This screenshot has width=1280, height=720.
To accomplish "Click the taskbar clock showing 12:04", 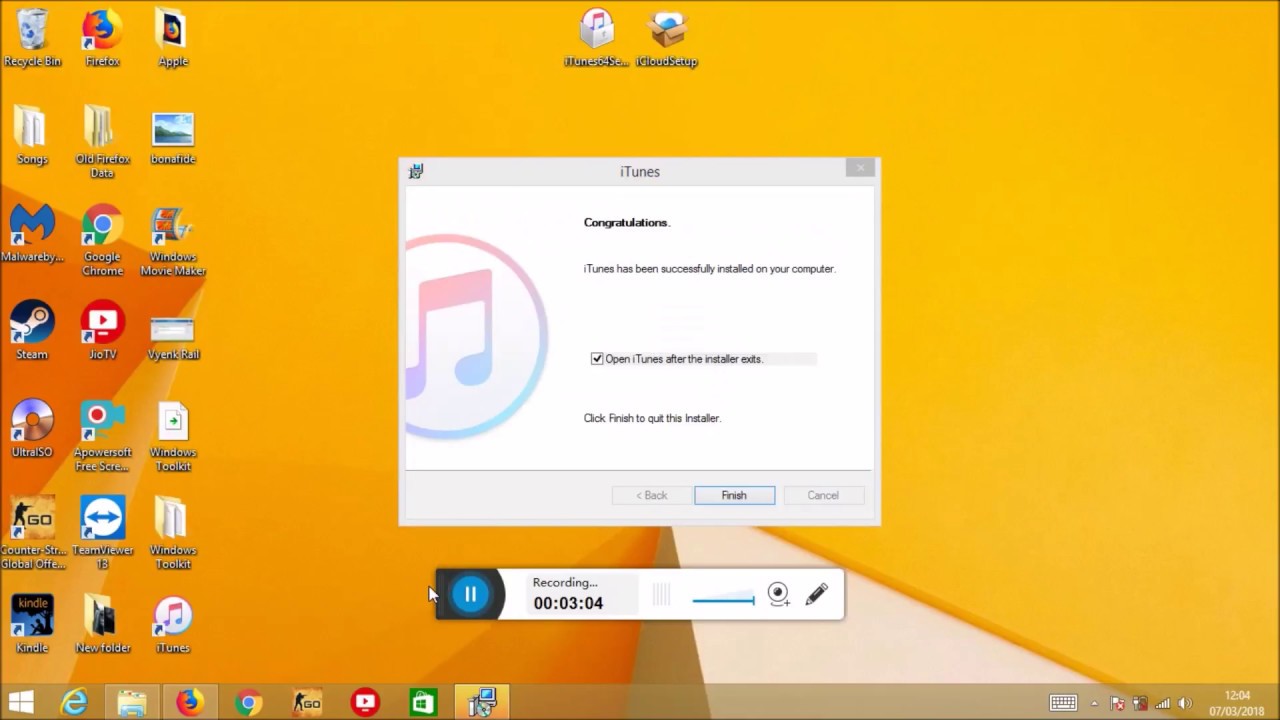I will pyautogui.click(x=1236, y=703).
